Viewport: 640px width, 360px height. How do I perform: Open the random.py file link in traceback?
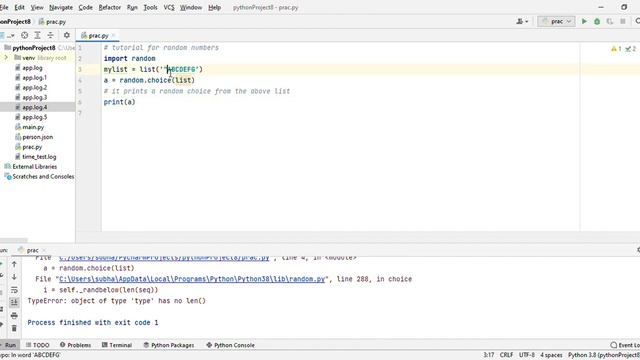pyautogui.click(x=192, y=279)
